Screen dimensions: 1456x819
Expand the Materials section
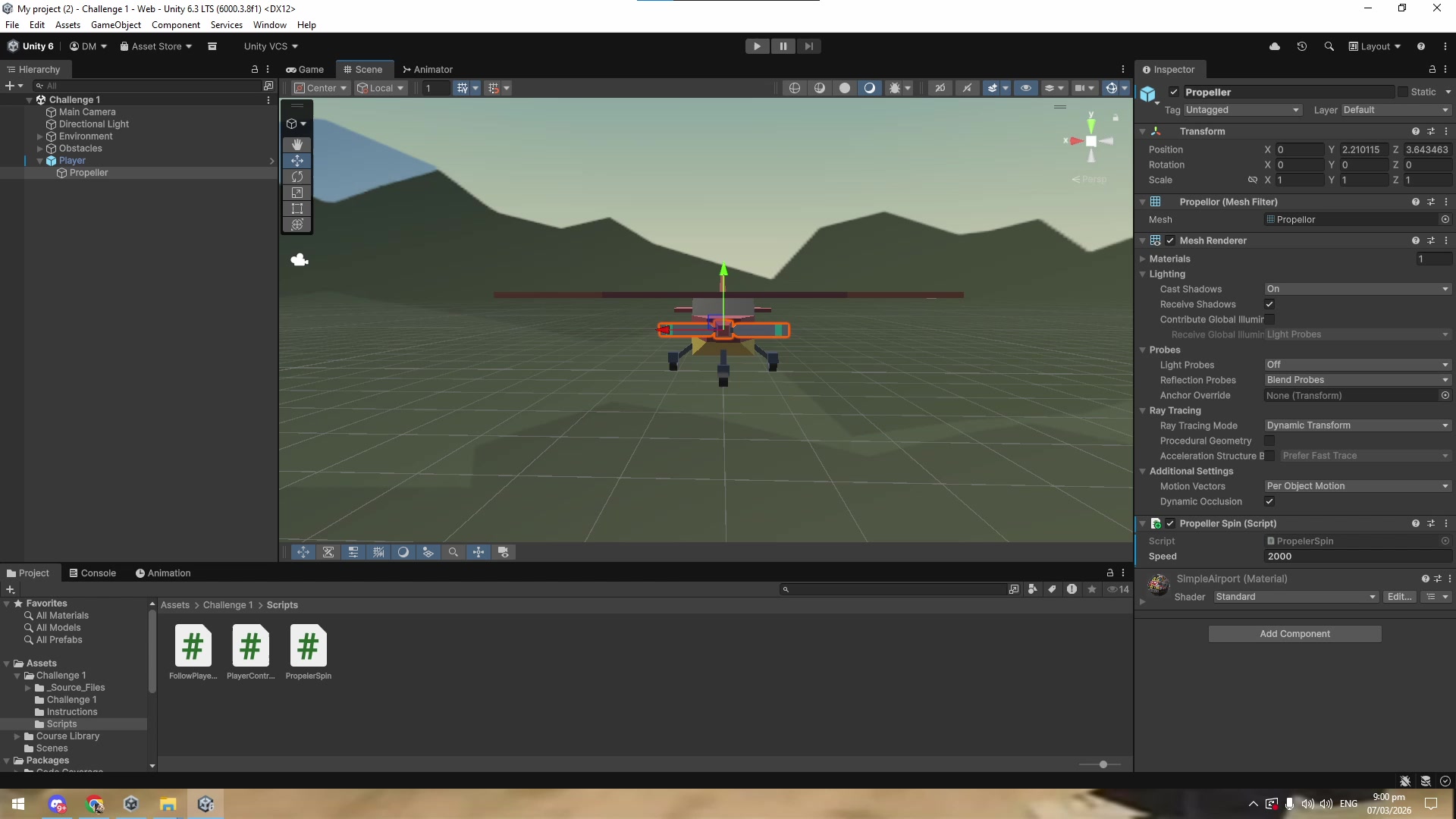coord(1143,259)
